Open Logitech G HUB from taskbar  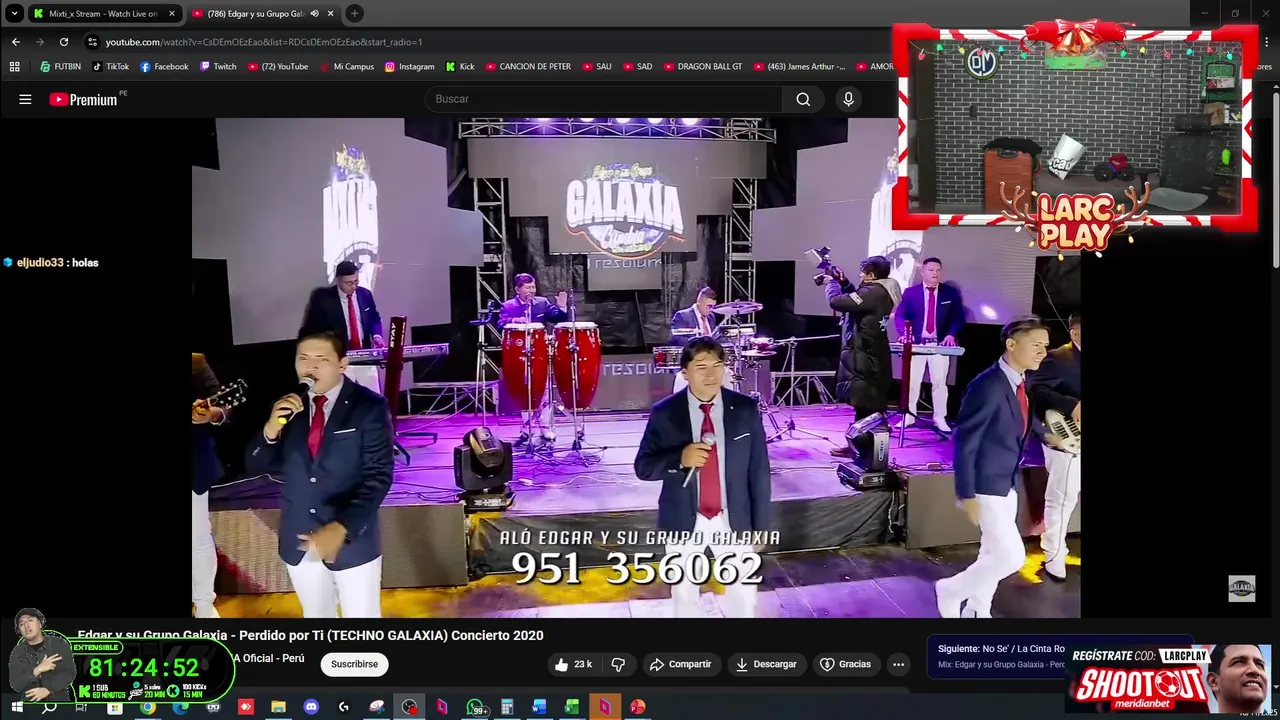click(x=344, y=707)
